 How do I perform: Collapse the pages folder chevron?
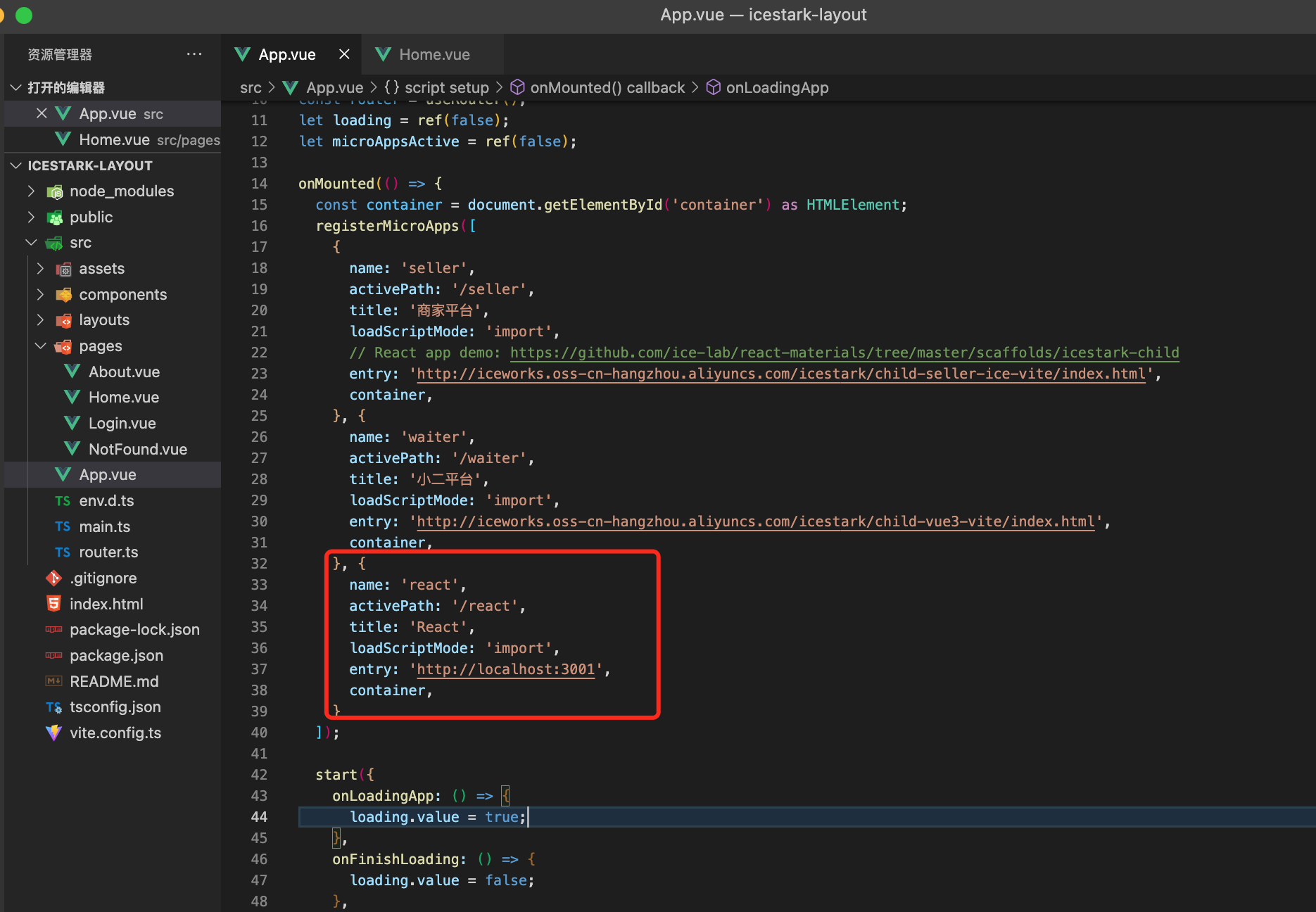pyautogui.click(x=40, y=346)
